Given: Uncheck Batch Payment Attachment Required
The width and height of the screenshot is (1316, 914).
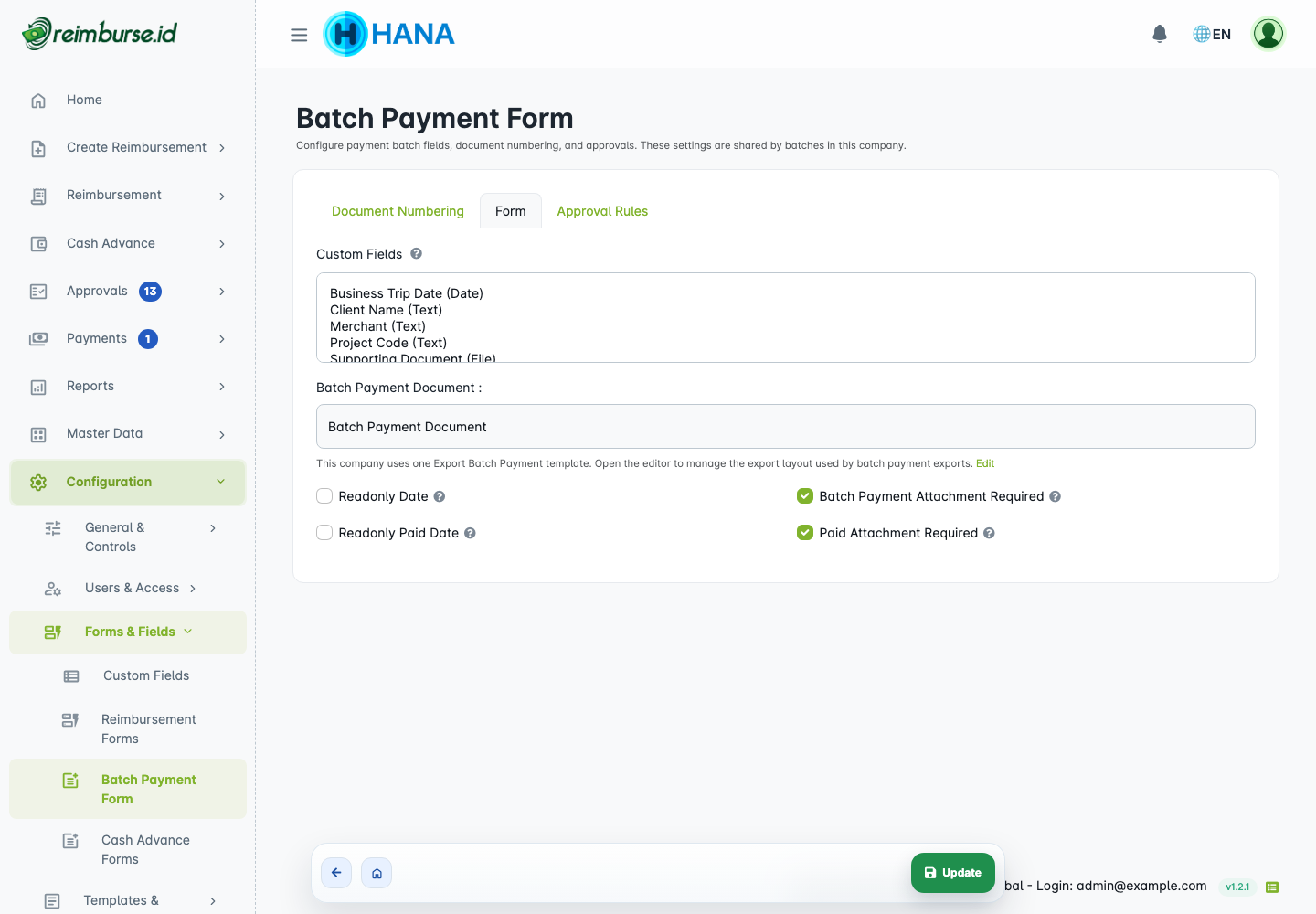Looking at the screenshot, I should [805, 496].
